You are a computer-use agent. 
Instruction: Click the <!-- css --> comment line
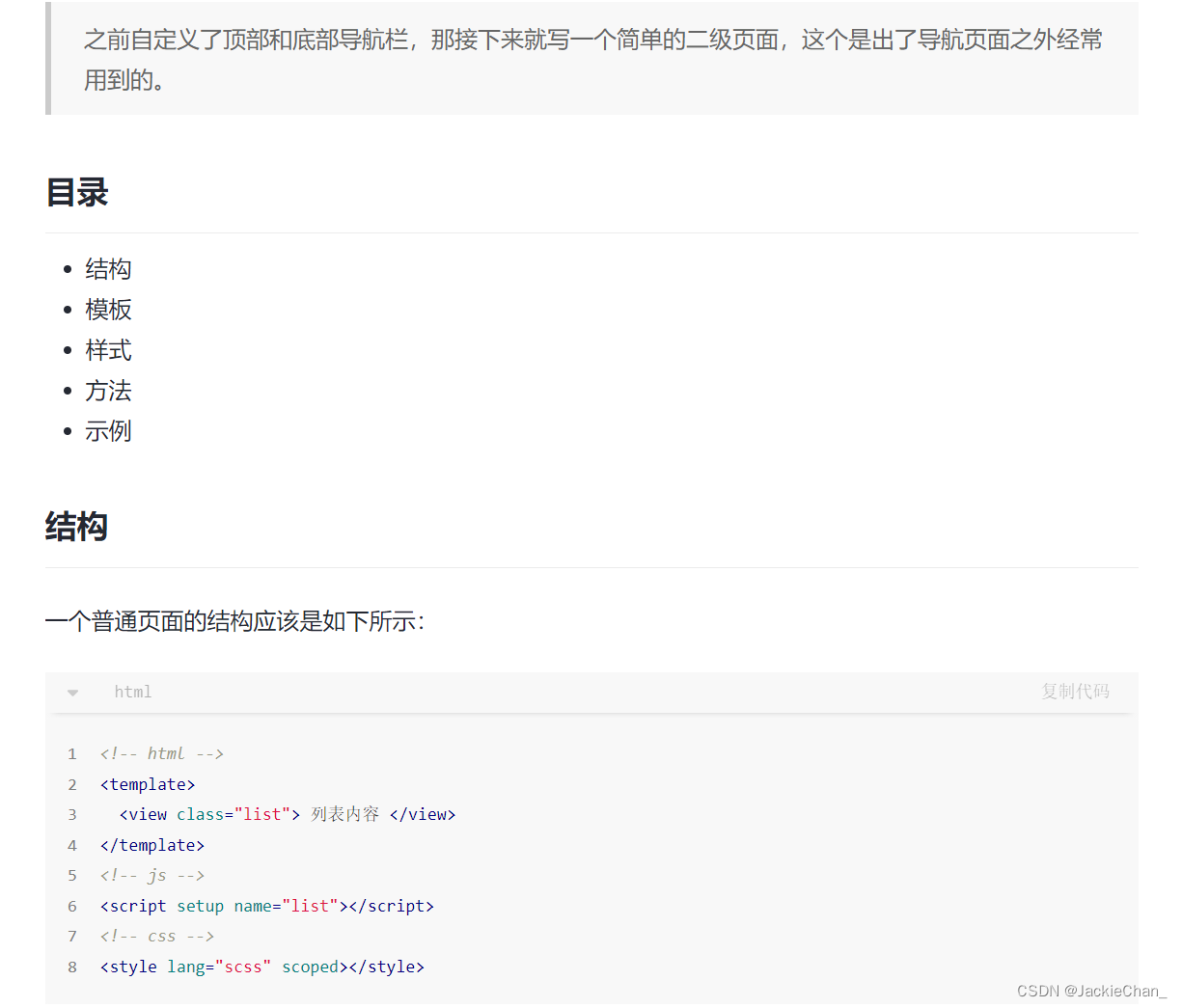click(x=157, y=936)
